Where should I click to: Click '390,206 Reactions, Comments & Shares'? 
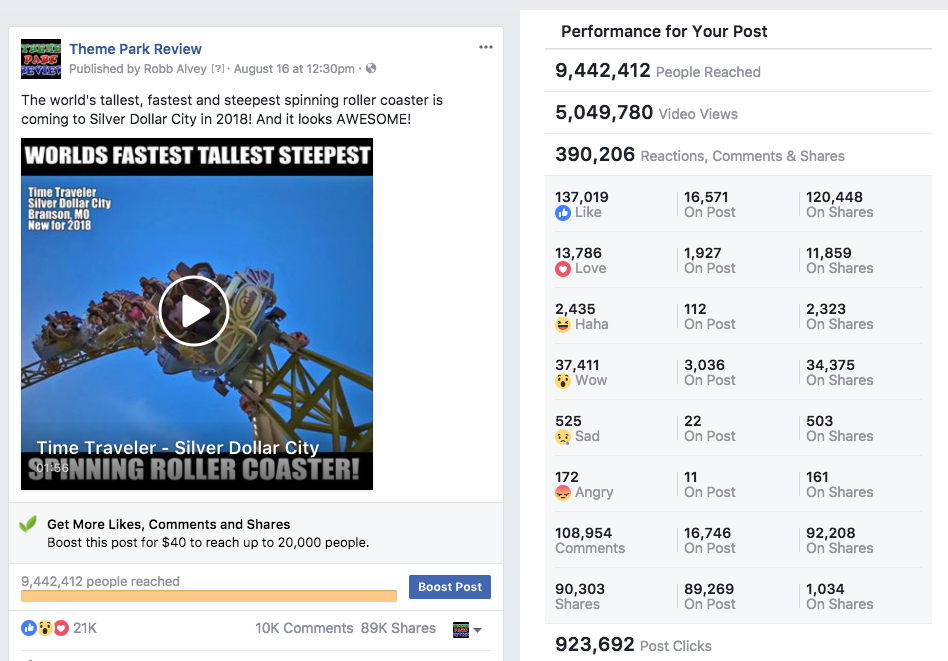[x=700, y=155]
